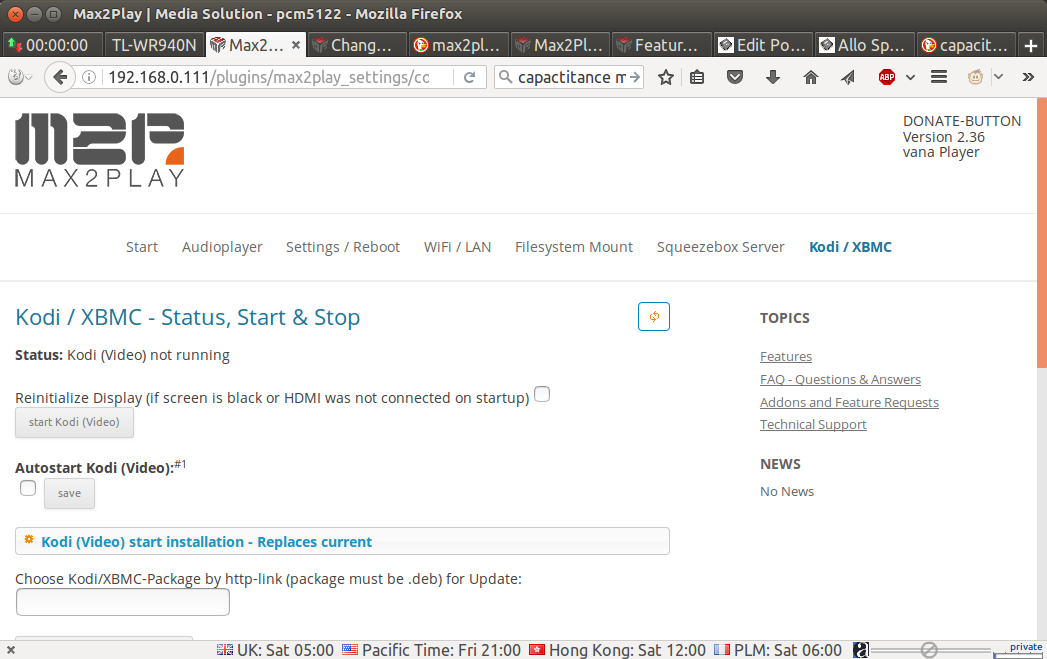The image size is (1047, 659).
Task: Expand the Adblock Plus dropdown arrow
Action: (910, 77)
